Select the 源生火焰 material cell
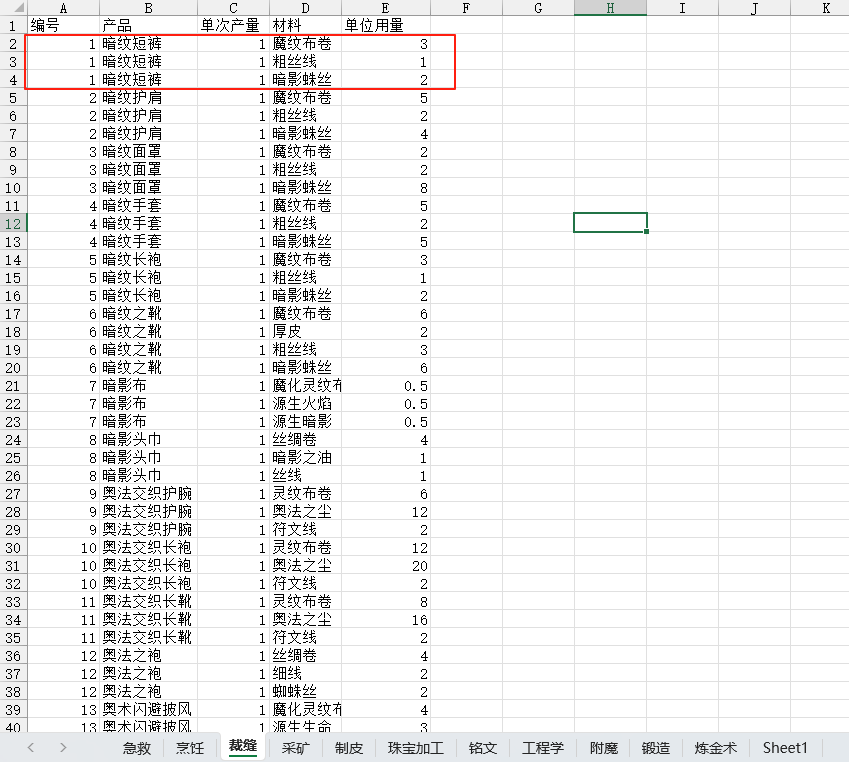Viewport: 849px width, 762px height. click(305, 404)
